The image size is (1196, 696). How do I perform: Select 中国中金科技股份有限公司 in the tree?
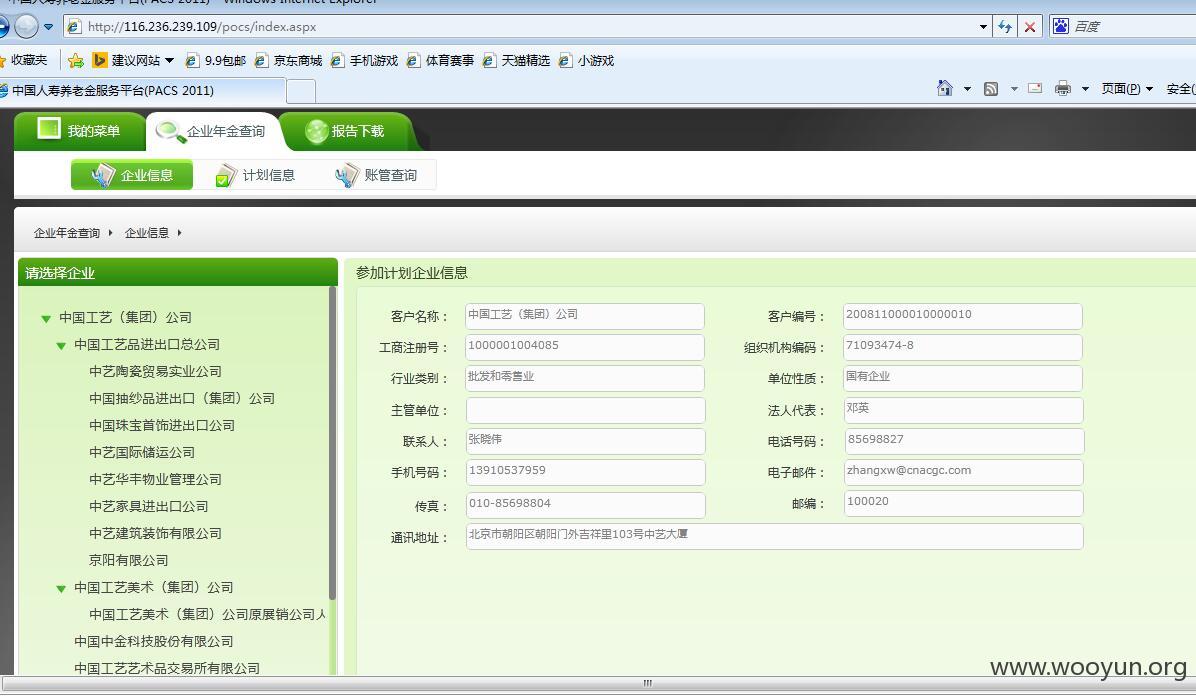[153, 642]
